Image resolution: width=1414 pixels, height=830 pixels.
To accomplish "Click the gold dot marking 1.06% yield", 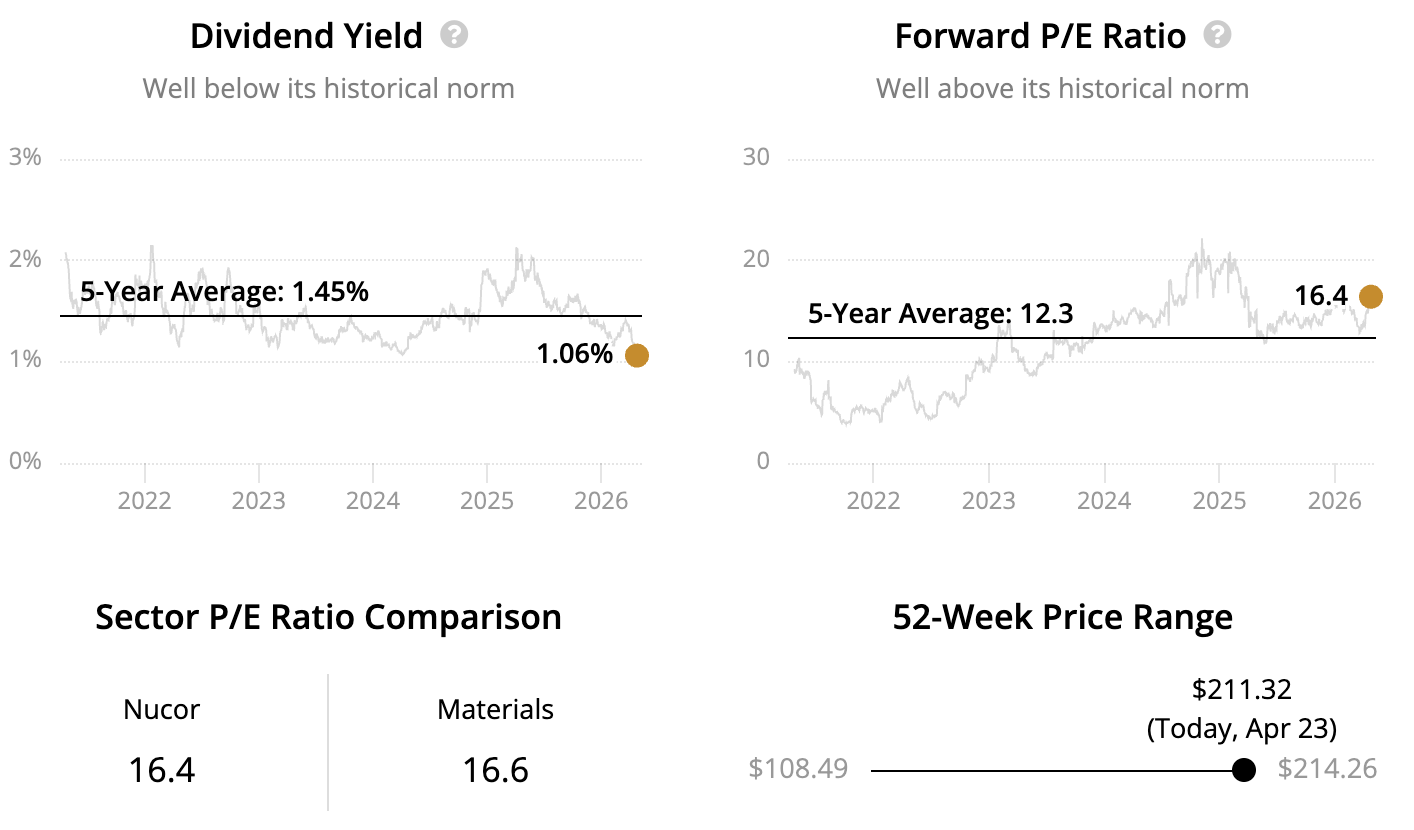I will pyautogui.click(x=636, y=355).
